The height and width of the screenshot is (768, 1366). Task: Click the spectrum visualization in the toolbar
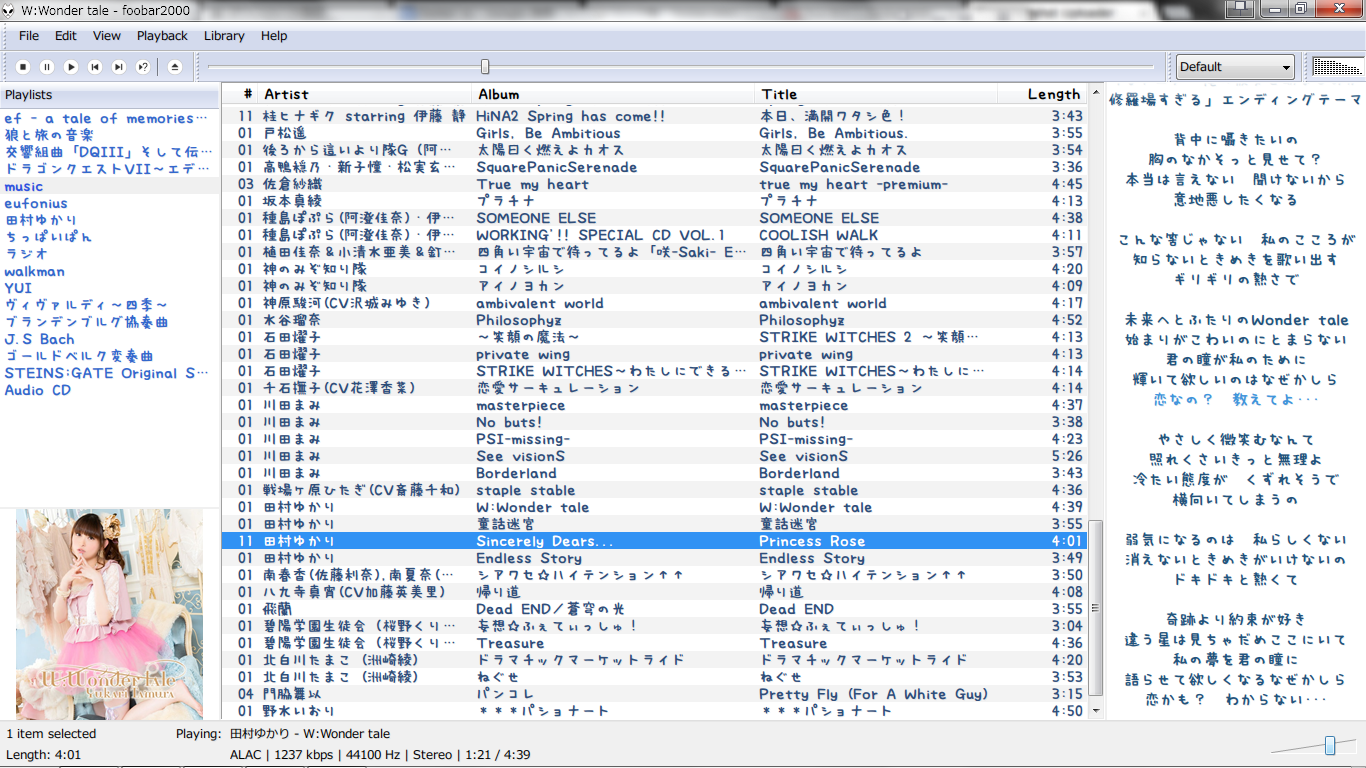(1337, 67)
